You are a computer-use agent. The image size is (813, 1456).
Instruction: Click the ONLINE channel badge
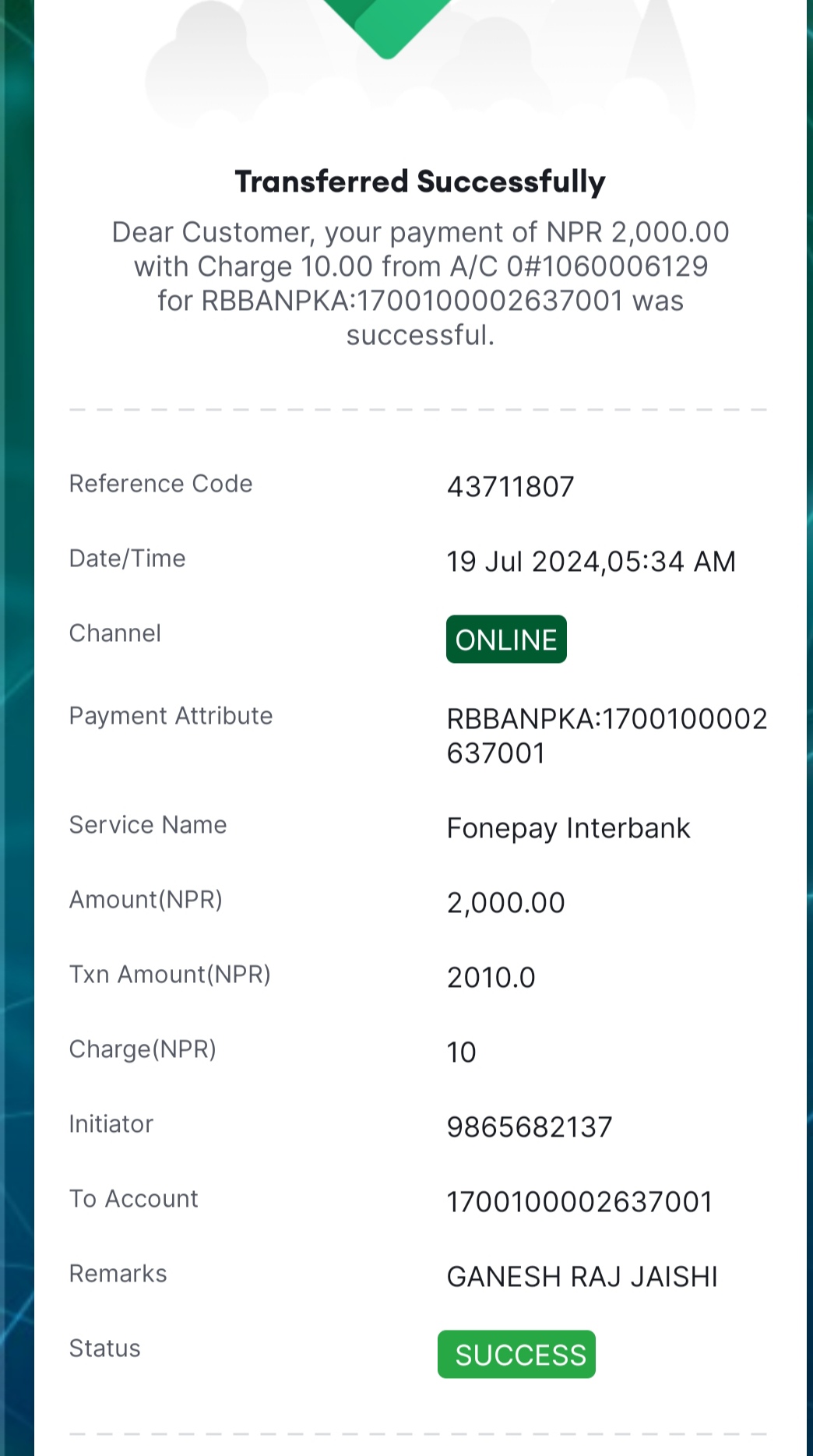click(506, 640)
